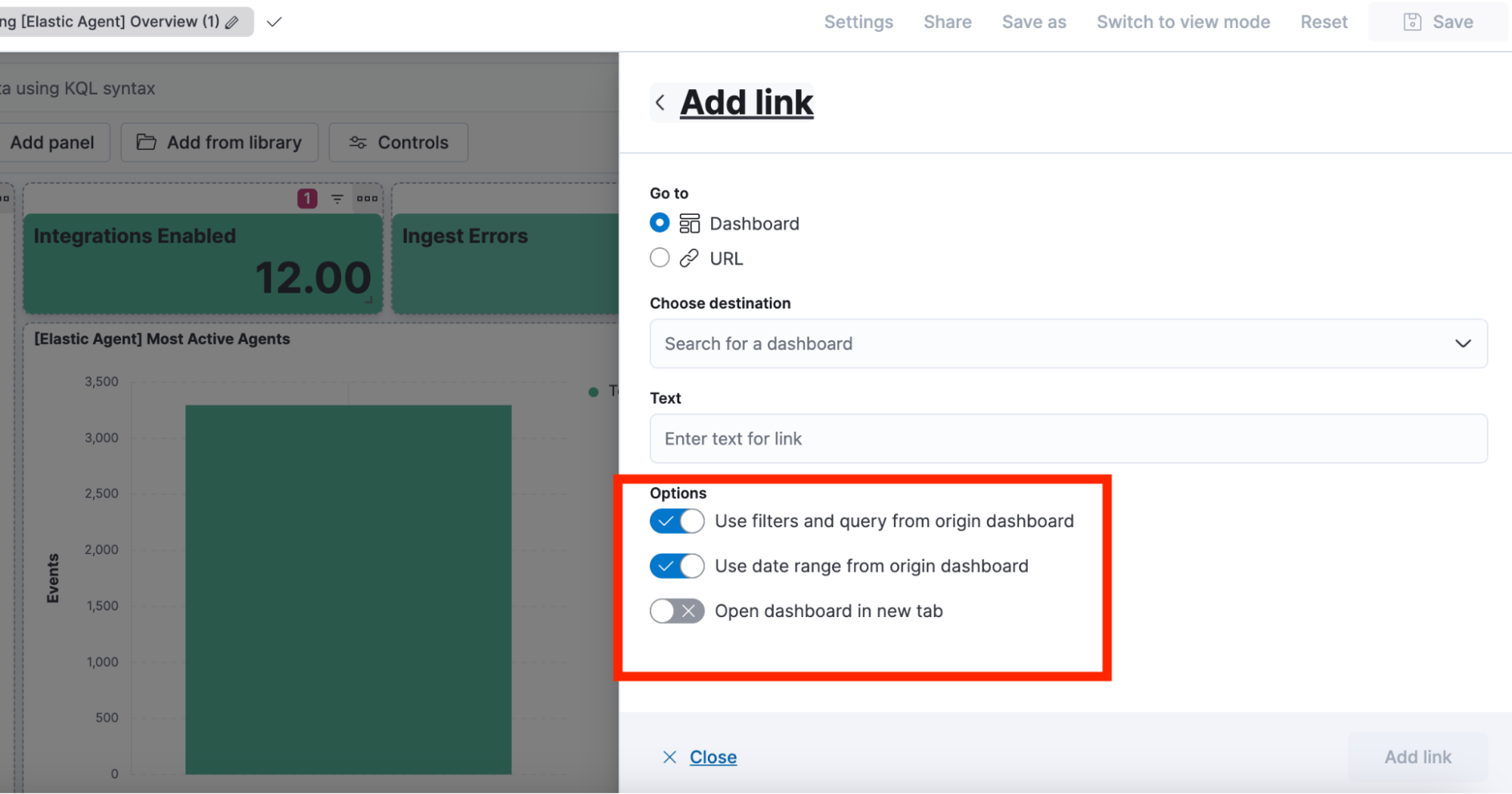Click the Choose destination label
The image size is (1512, 794).
(x=720, y=303)
